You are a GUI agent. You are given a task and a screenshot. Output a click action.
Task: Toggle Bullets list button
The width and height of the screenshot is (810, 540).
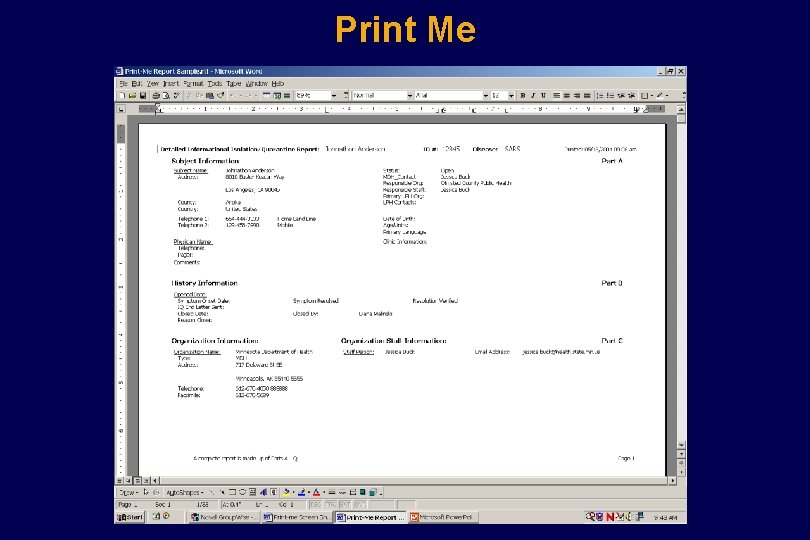(611, 96)
